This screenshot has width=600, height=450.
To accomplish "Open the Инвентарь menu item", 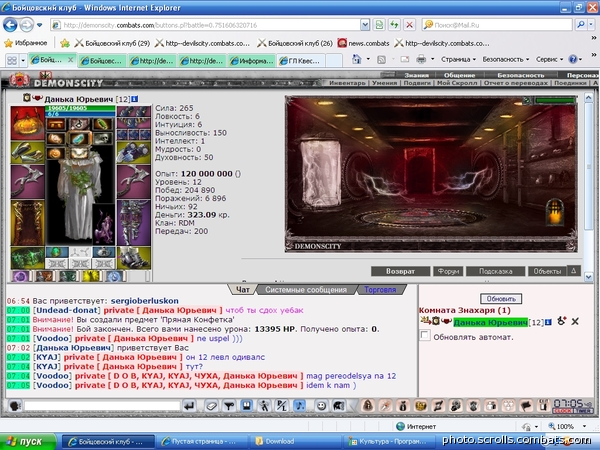I will coord(347,83).
